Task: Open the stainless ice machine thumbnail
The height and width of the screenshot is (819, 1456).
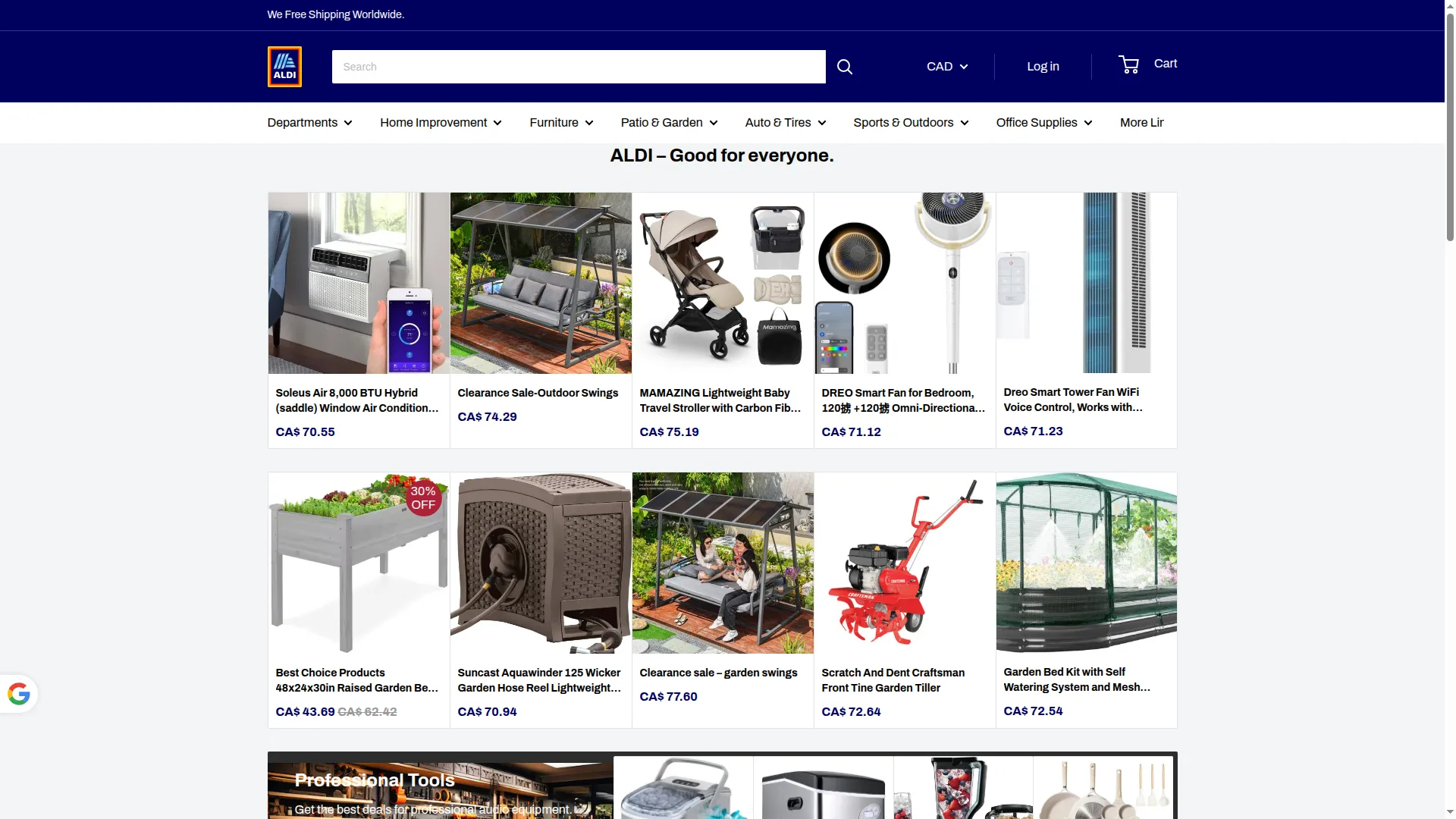Action: click(824, 788)
